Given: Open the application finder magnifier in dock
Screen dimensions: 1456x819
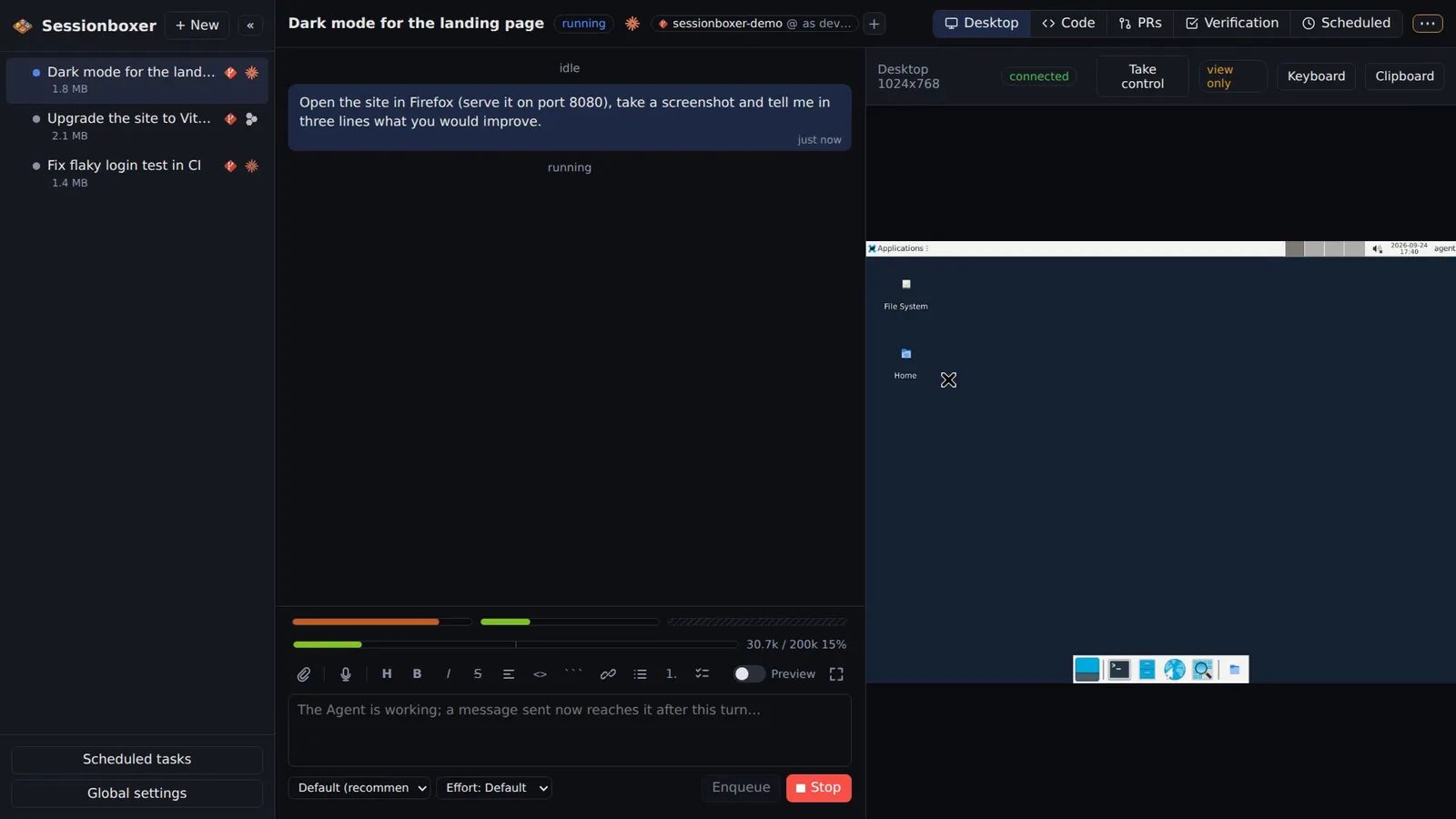Looking at the screenshot, I should coord(1202,670).
